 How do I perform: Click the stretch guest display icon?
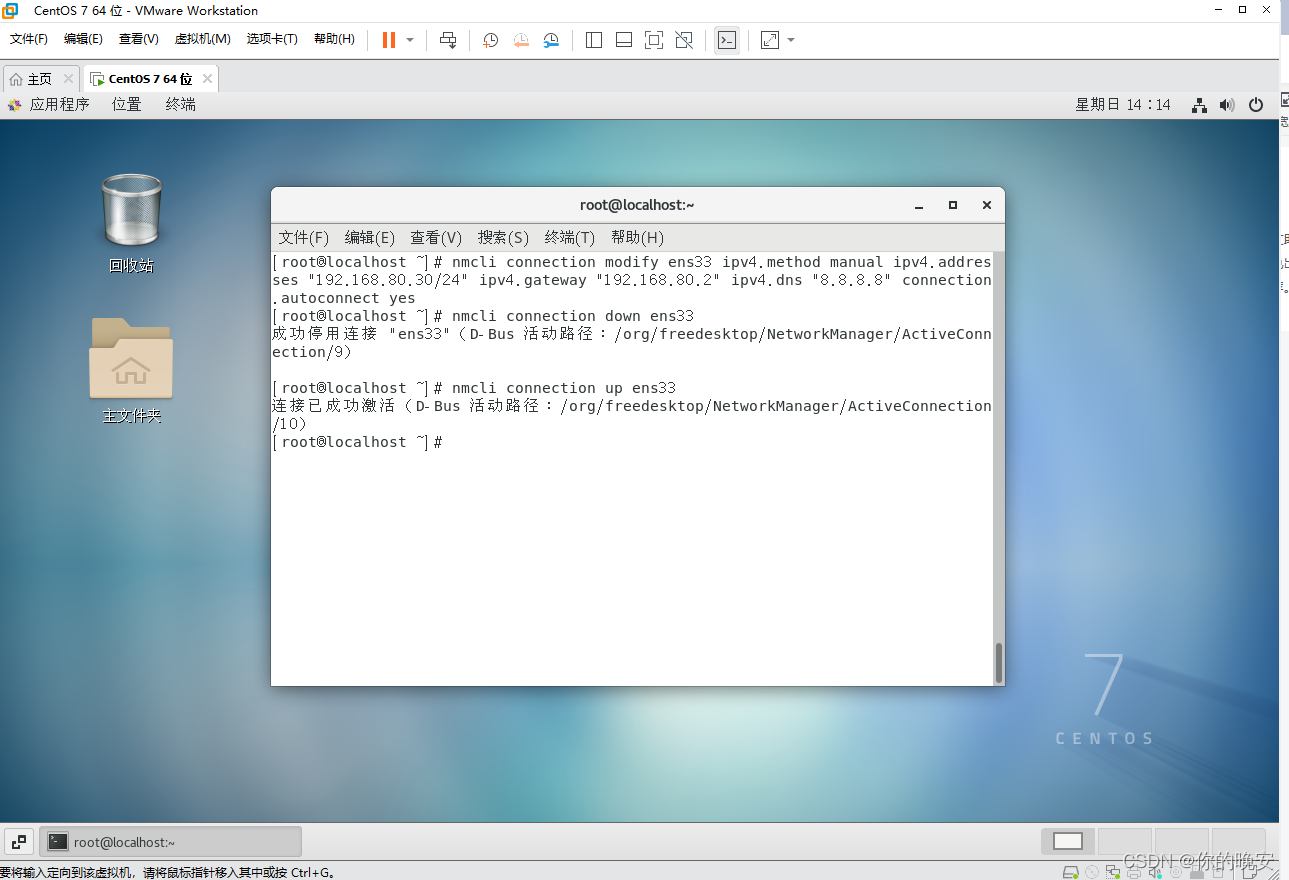pyautogui.click(x=769, y=40)
